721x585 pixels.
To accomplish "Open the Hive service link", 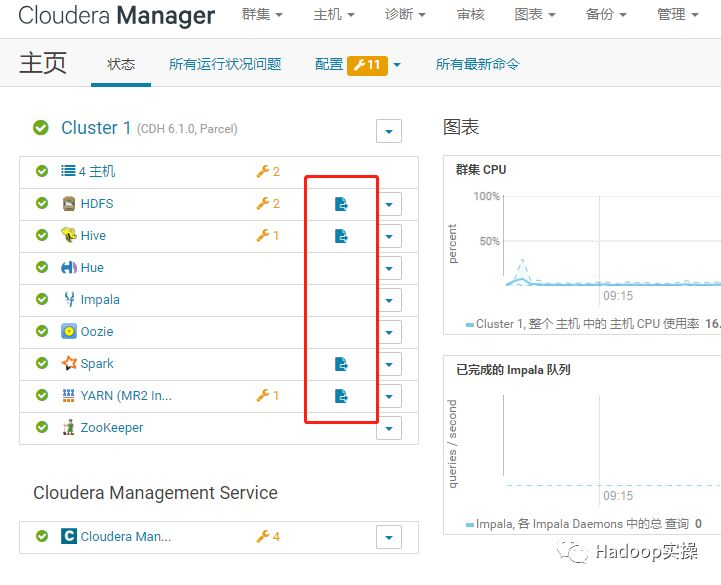I will [x=93, y=235].
